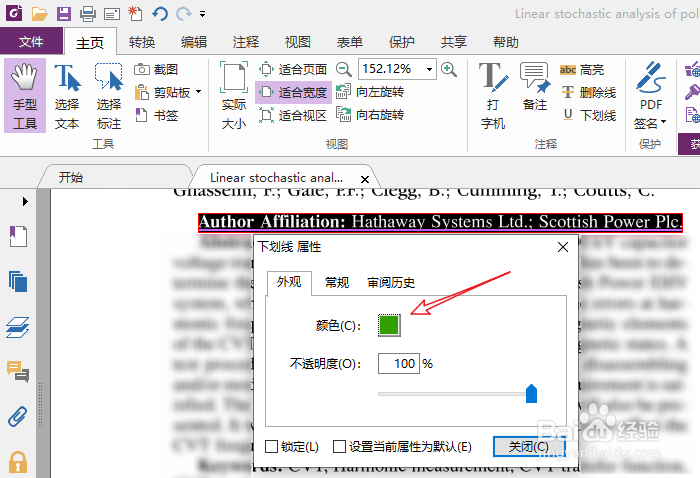Select the 下划线 underline tool
The image size is (700, 478).
click(588, 116)
